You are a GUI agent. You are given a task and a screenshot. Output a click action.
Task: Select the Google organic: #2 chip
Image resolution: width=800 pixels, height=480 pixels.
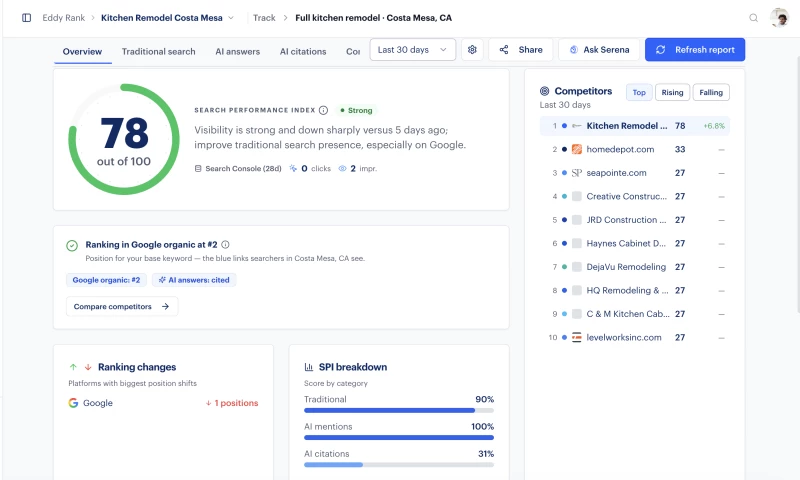[x=106, y=280]
